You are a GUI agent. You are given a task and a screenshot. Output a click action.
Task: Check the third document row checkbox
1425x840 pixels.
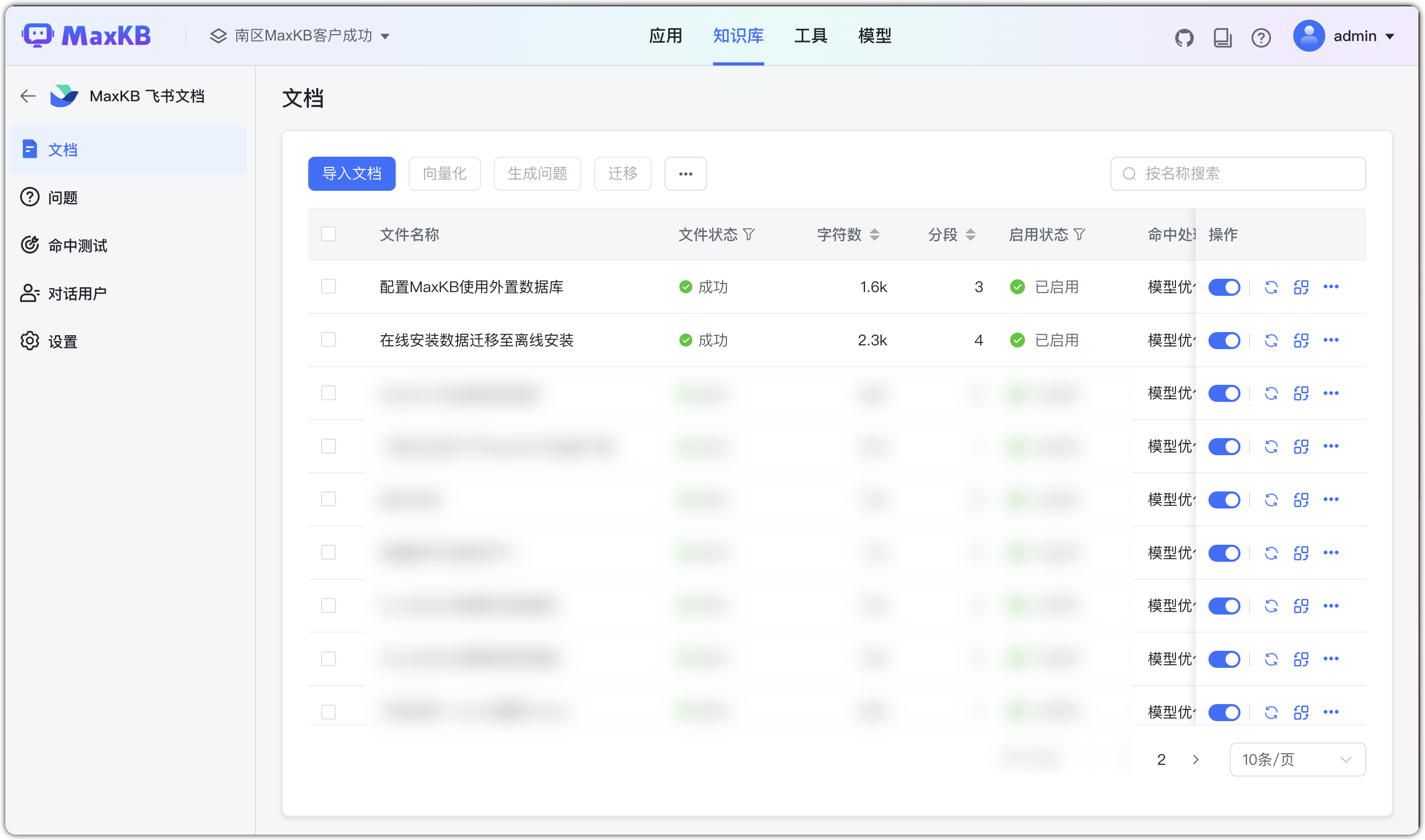click(x=329, y=393)
